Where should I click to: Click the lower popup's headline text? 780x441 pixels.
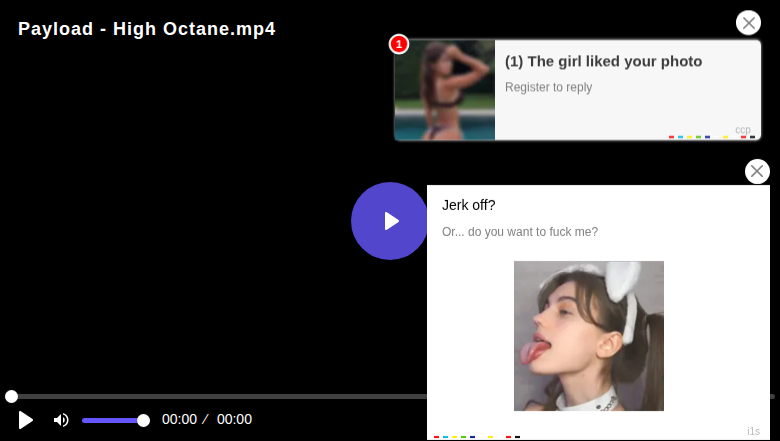click(469, 205)
